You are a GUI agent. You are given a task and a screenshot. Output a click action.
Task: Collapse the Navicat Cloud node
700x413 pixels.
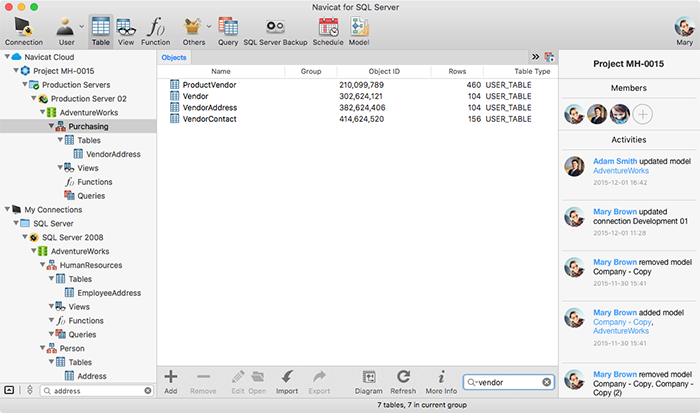point(7,57)
